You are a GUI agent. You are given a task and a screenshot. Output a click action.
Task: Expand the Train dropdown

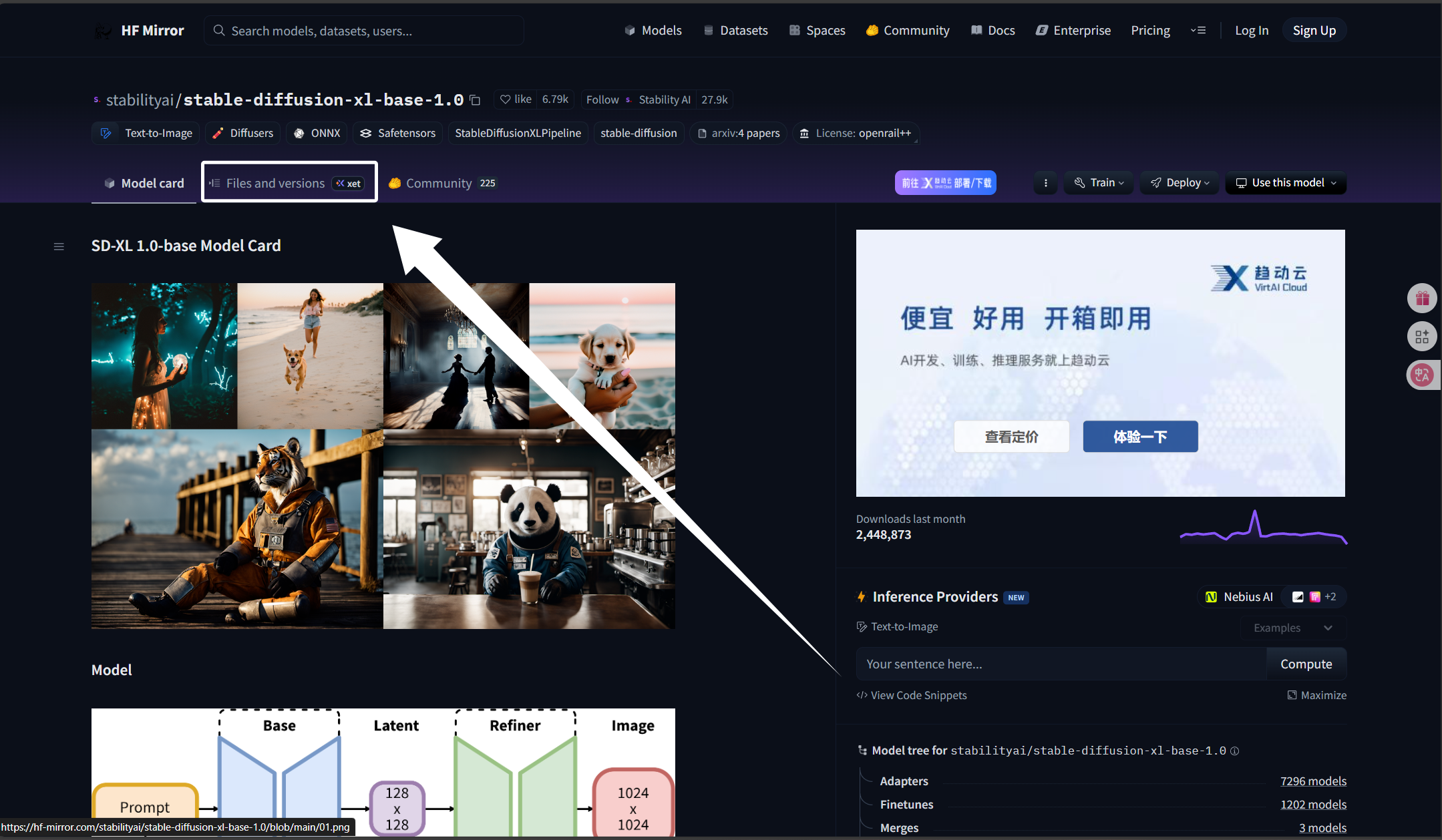(1099, 183)
